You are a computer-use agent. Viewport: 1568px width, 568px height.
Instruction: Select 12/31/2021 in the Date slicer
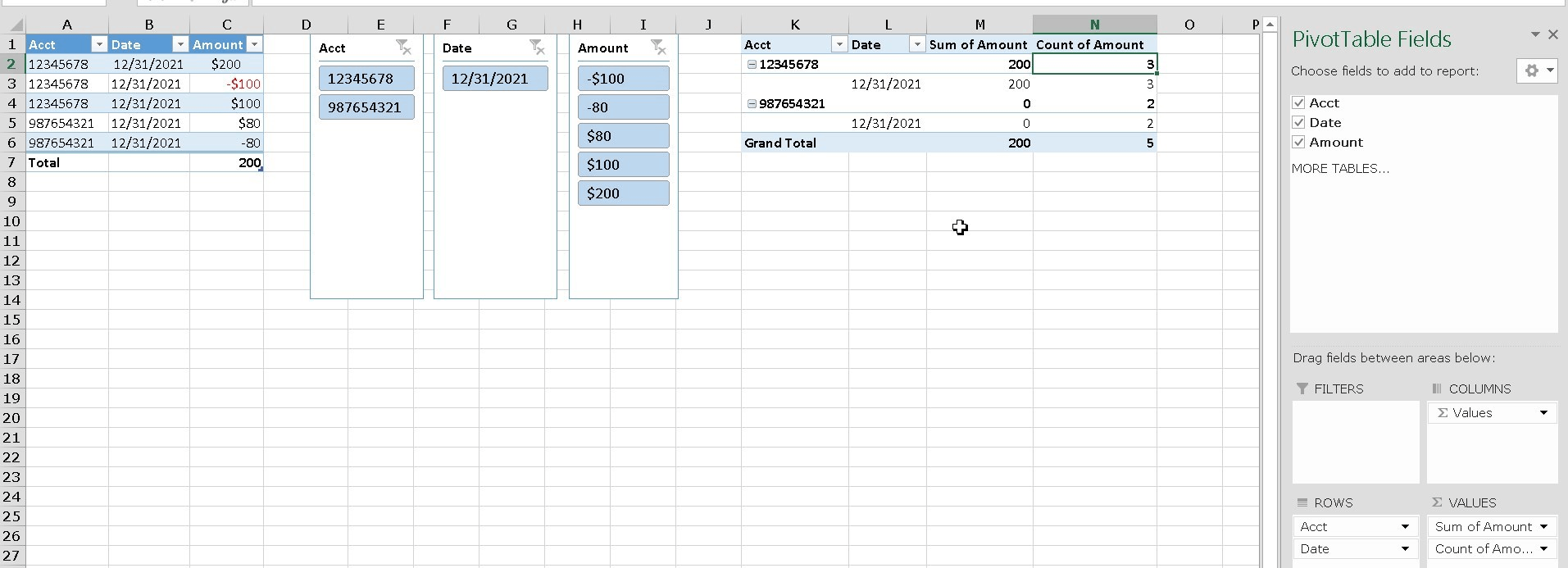495,79
